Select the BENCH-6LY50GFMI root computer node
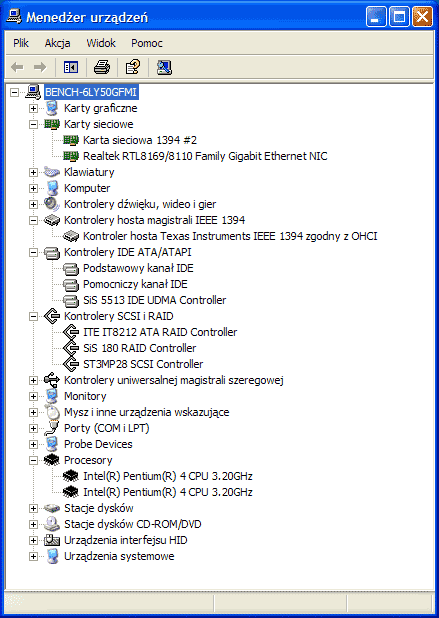This screenshot has width=439, height=618. click(x=91, y=92)
